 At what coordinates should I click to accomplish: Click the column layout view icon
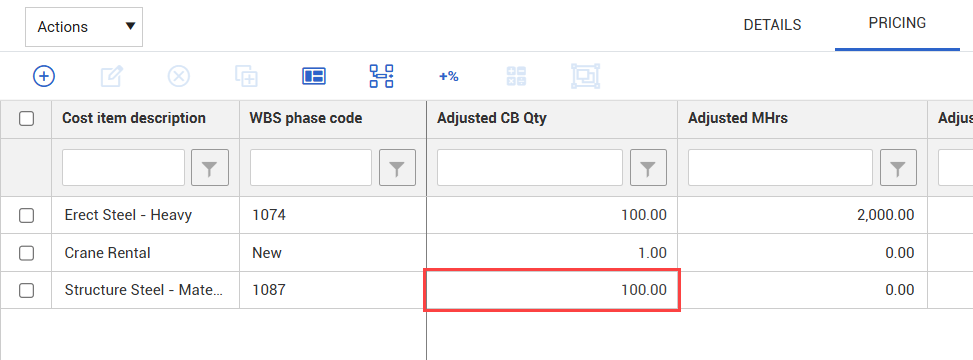pyautogui.click(x=314, y=76)
